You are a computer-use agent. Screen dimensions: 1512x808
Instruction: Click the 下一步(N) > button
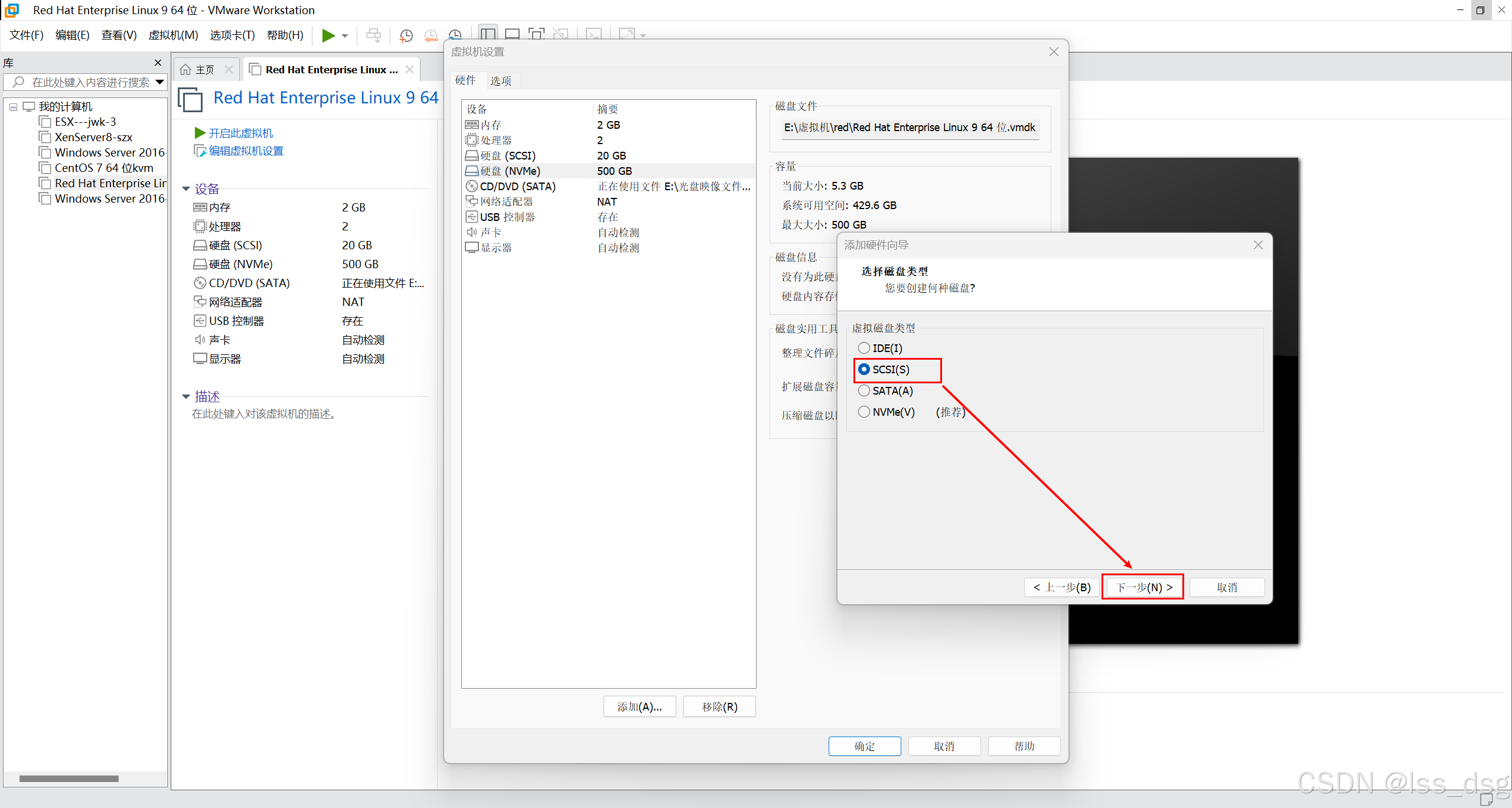pyautogui.click(x=1143, y=587)
